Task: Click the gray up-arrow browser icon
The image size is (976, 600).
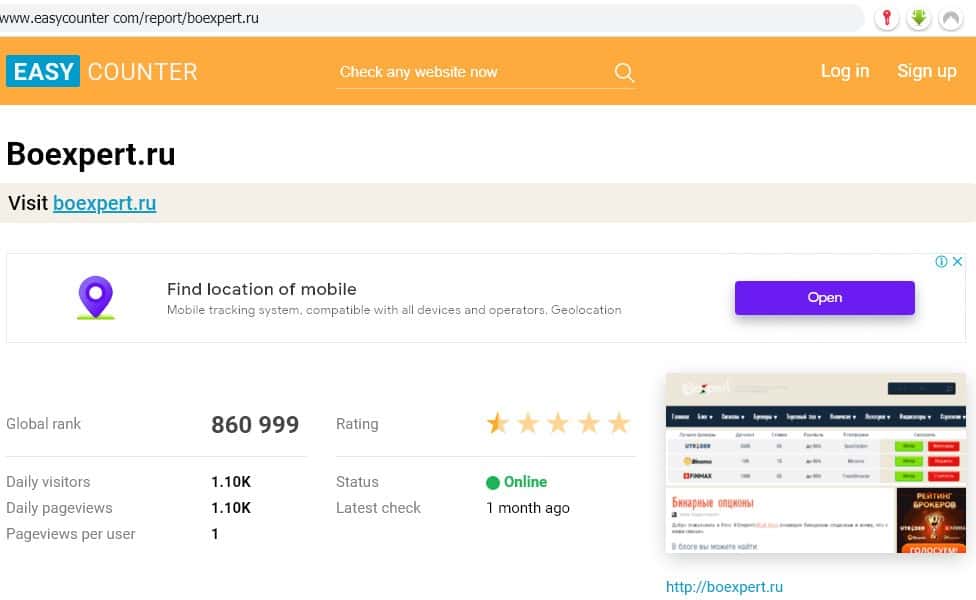Action: pos(951,18)
